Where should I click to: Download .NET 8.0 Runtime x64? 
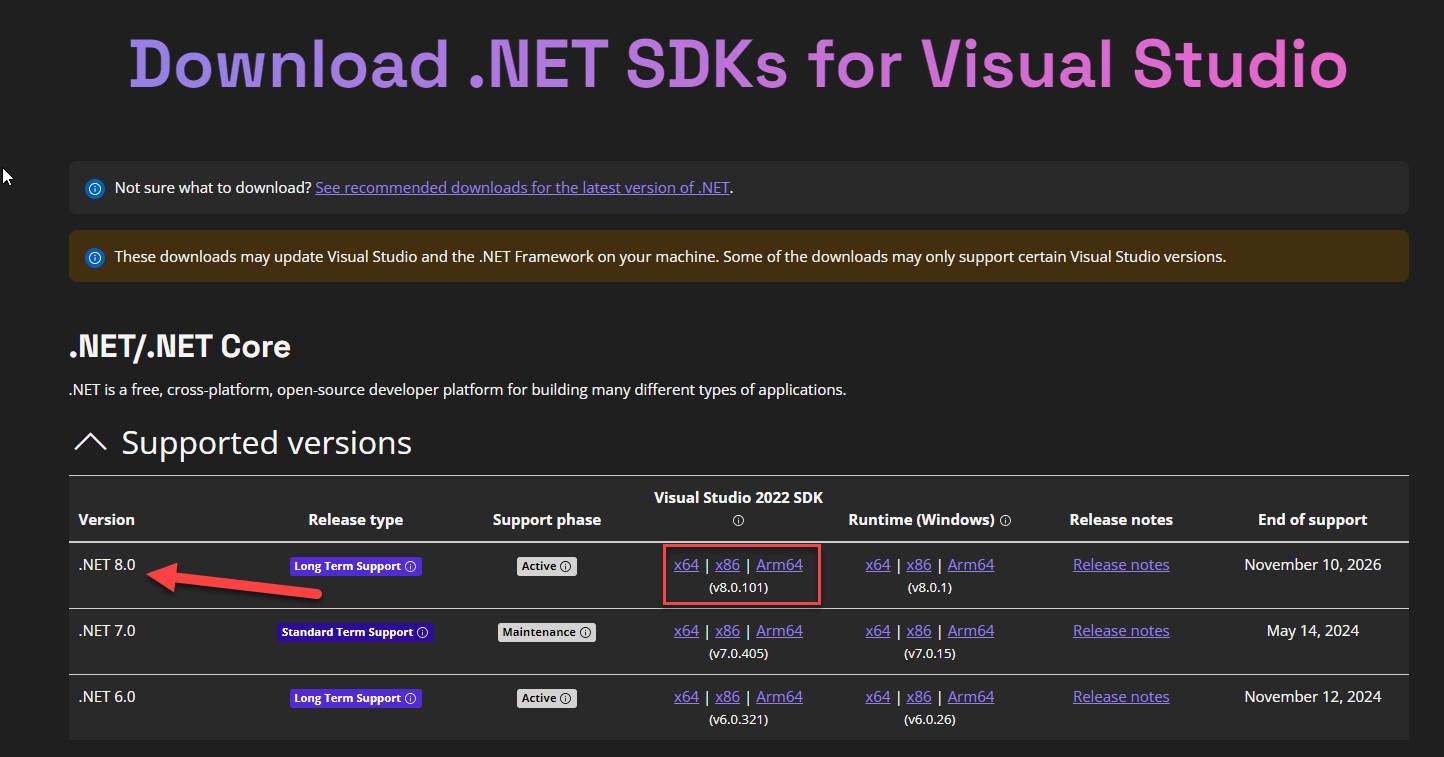click(877, 565)
